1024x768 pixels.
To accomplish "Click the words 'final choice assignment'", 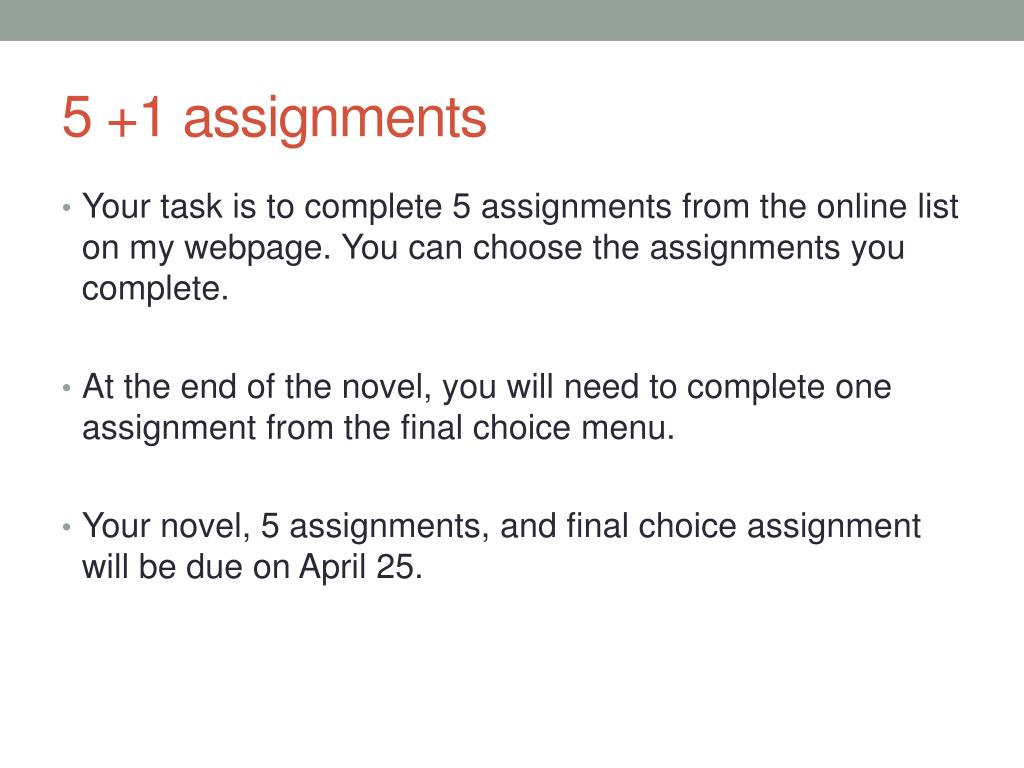I will coord(743,526).
